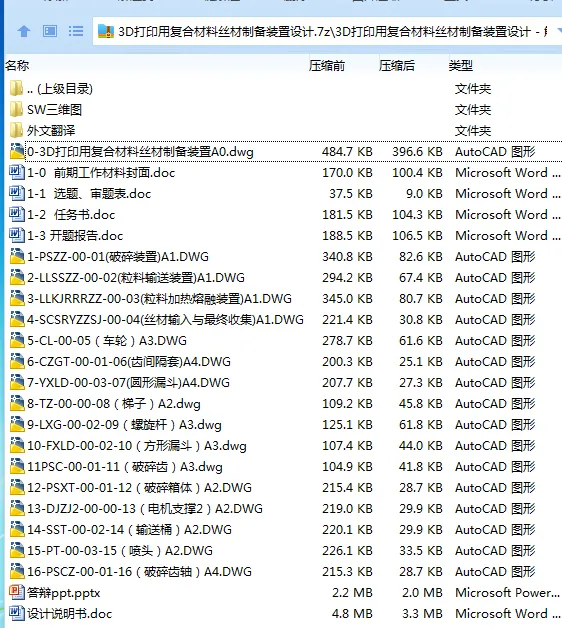Select file name 11PSC-00-01-11（破碎齿）A3.dwg
The width and height of the screenshot is (562, 628).
coord(125,467)
